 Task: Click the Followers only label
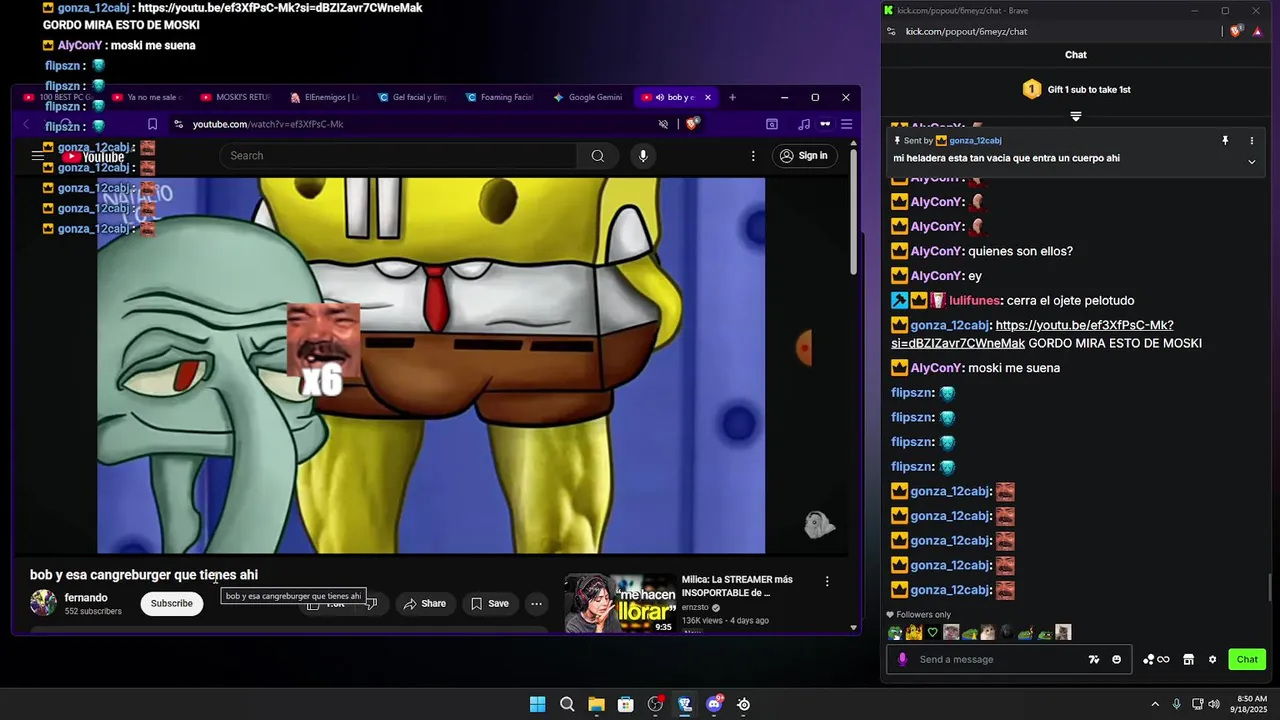[923, 615]
